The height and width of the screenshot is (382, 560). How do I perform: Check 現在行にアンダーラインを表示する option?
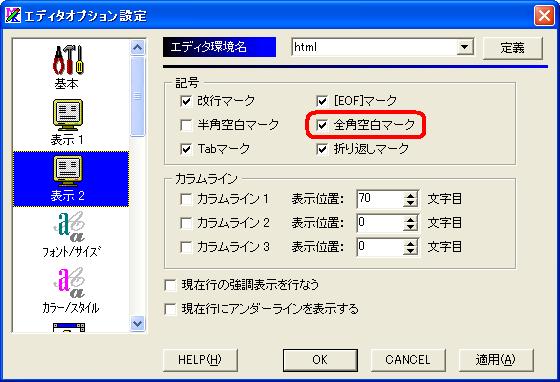(170, 309)
